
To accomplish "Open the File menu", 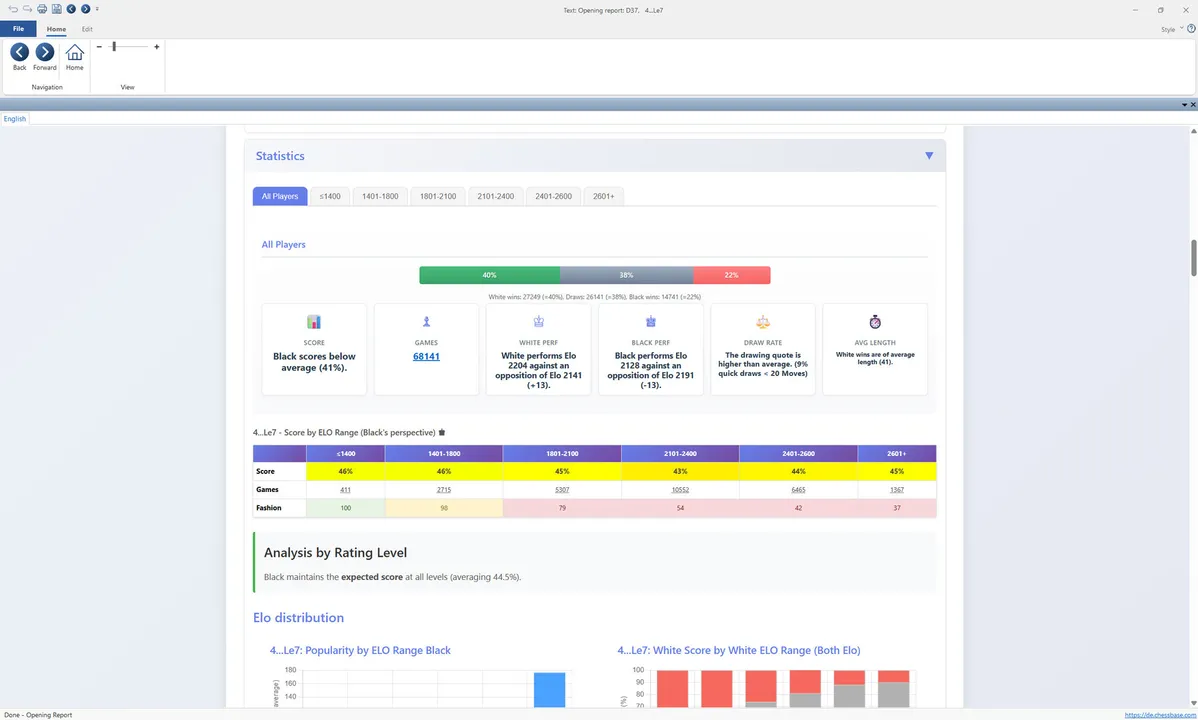I will 18,29.
